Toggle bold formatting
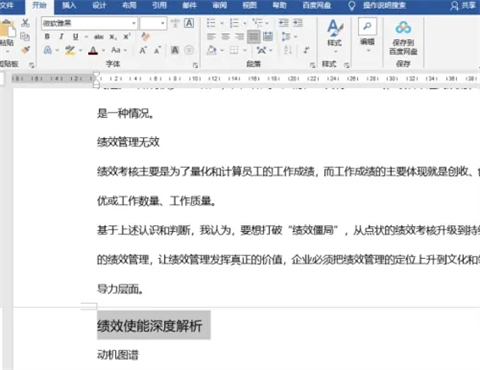This screenshot has width=480, height=370. [x=47, y=37]
